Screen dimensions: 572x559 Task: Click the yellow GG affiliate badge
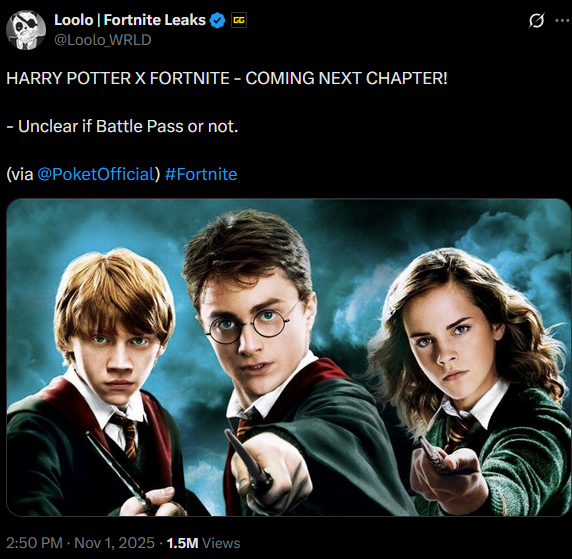[239, 20]
